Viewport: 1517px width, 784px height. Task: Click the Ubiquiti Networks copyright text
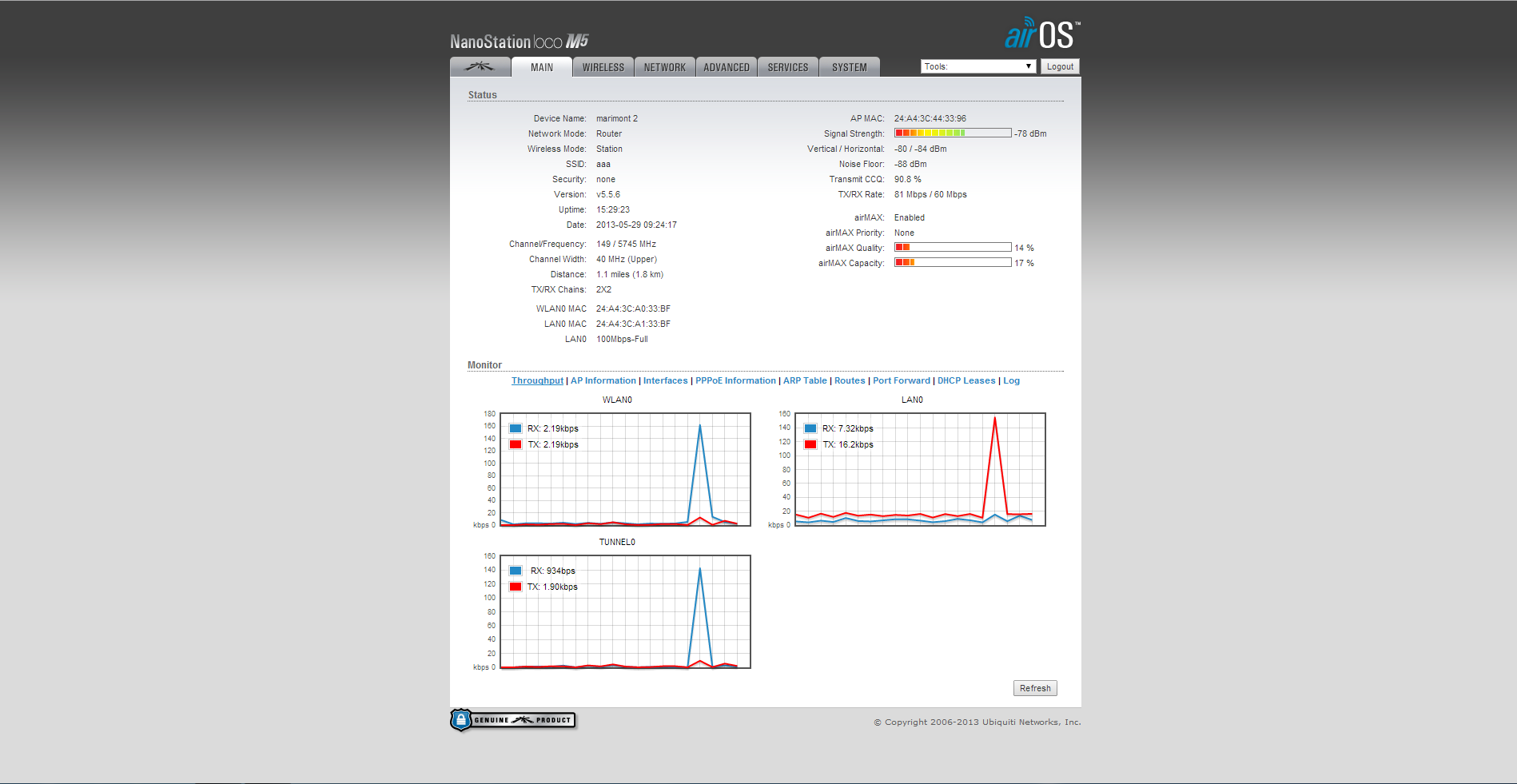[977, 722]
